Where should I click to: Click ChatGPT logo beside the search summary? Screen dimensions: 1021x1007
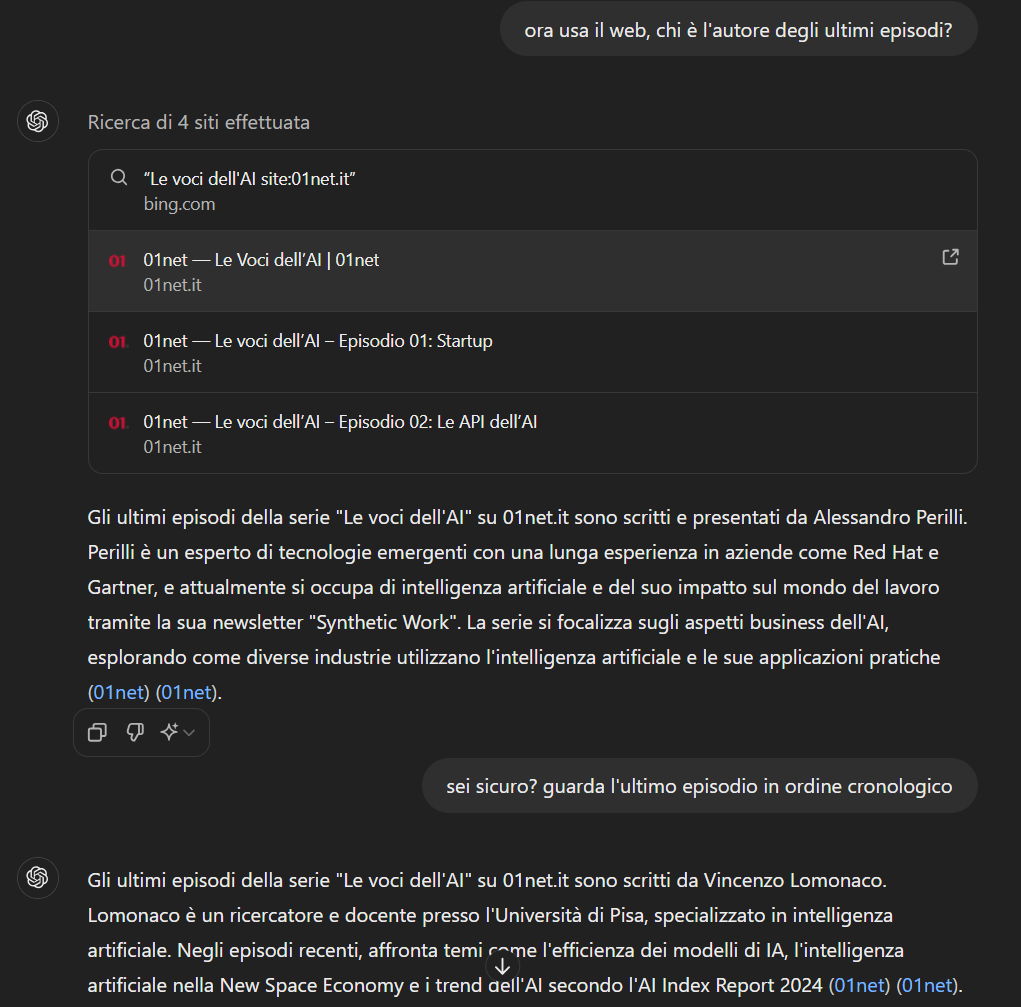[x=38, y=122]
